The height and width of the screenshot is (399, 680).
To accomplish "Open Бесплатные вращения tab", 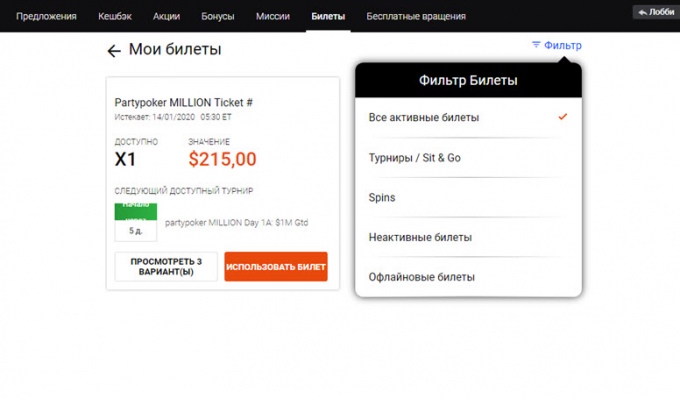I will pyautogui.click(x=416, y=16).
